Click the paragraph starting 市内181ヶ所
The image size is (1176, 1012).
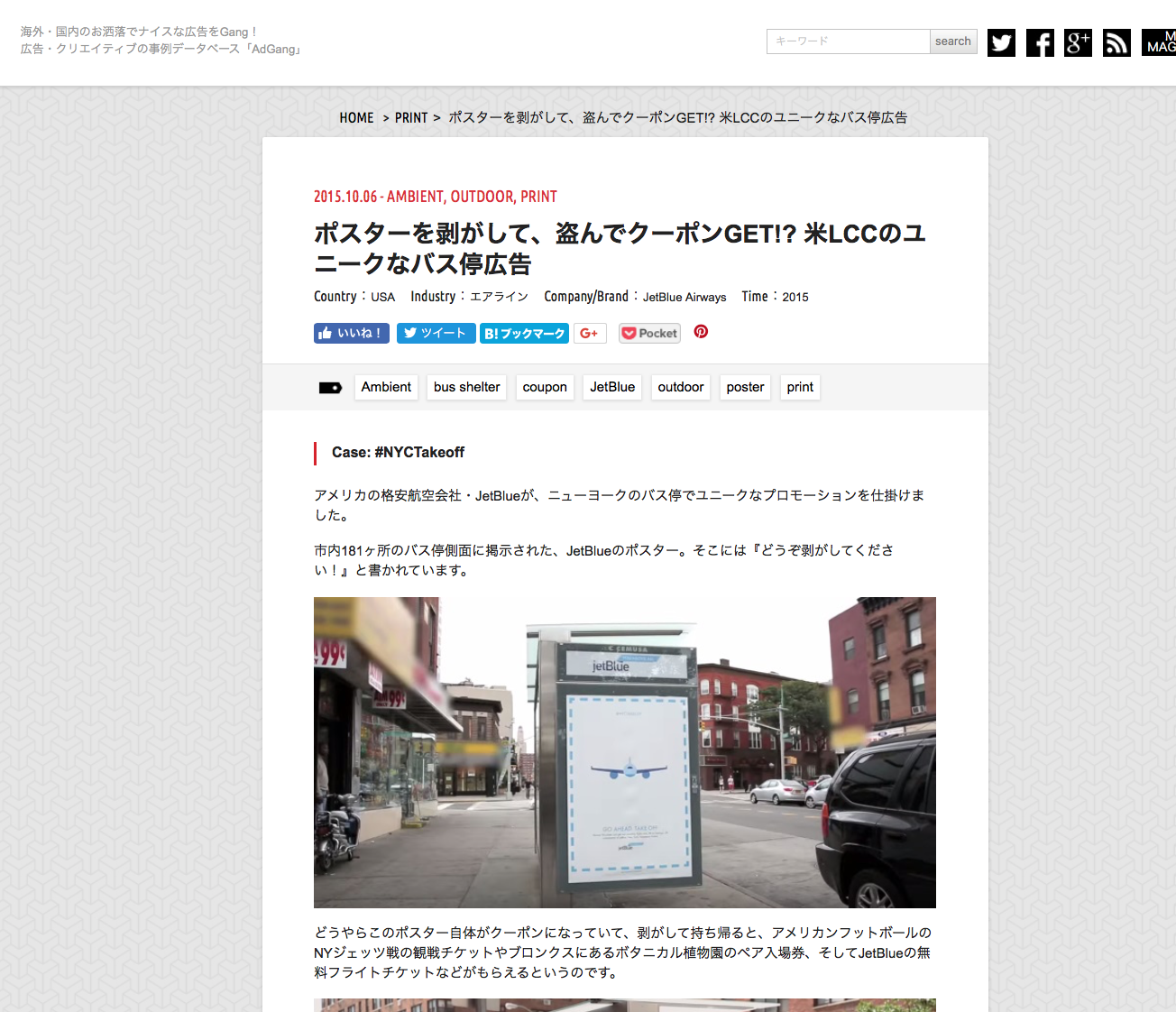coord(604,560)
